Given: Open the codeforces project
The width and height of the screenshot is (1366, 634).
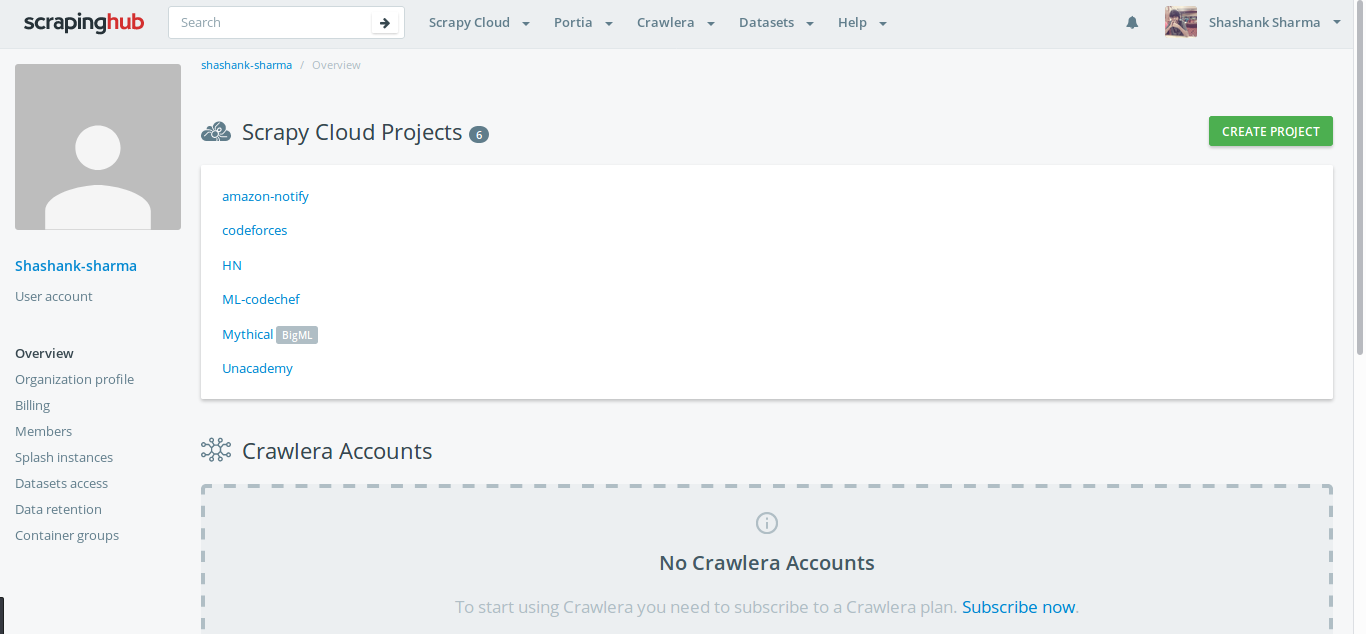Looking at the screenshot, I should (x=254, y=230).
